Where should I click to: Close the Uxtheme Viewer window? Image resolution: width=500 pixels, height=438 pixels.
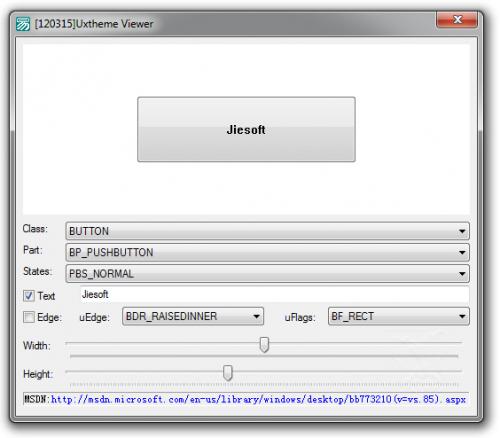457,20
